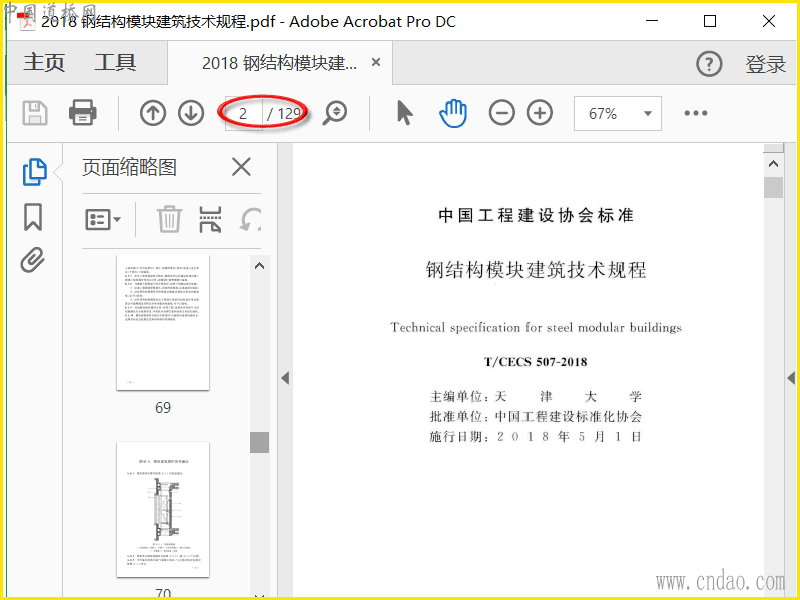The width and height of the screenshot is (800, 600).
Task: Open Help question mark icon
Action: pyautogui.click(x=709, y=64)
